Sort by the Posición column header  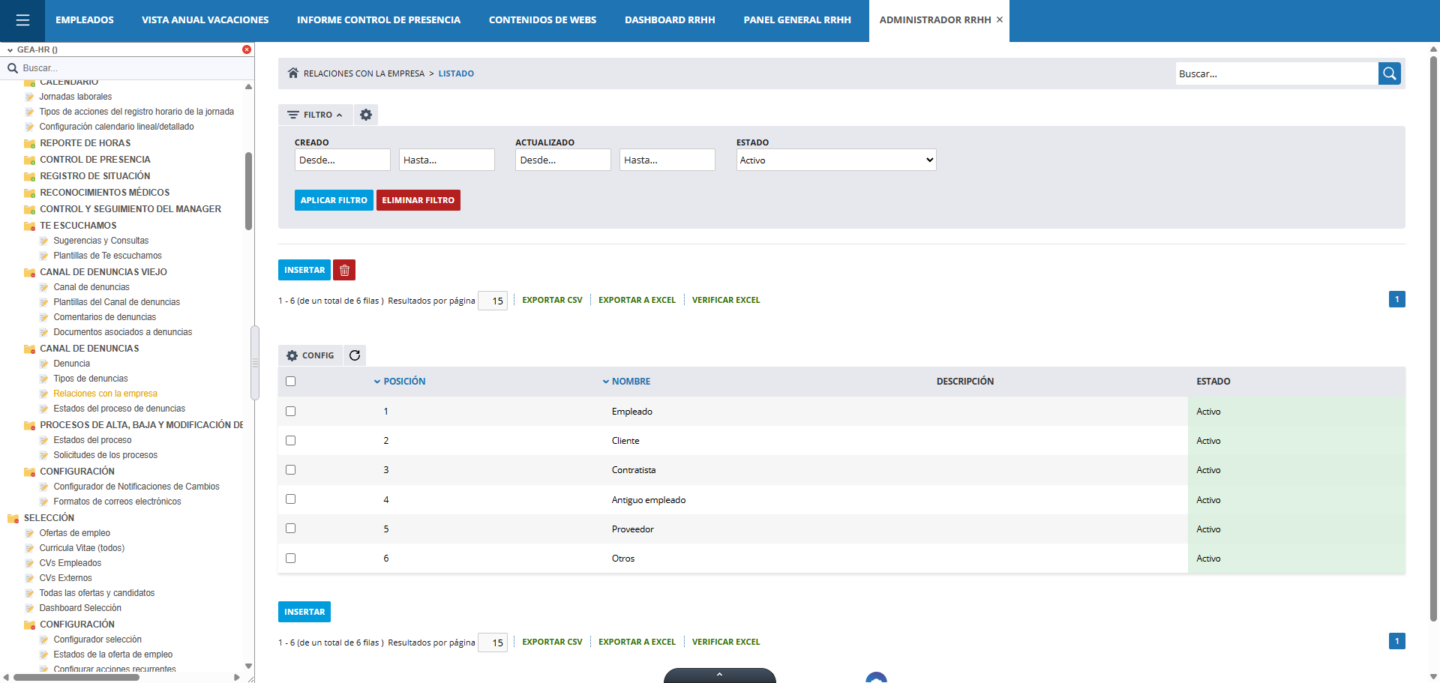(404, 381)
